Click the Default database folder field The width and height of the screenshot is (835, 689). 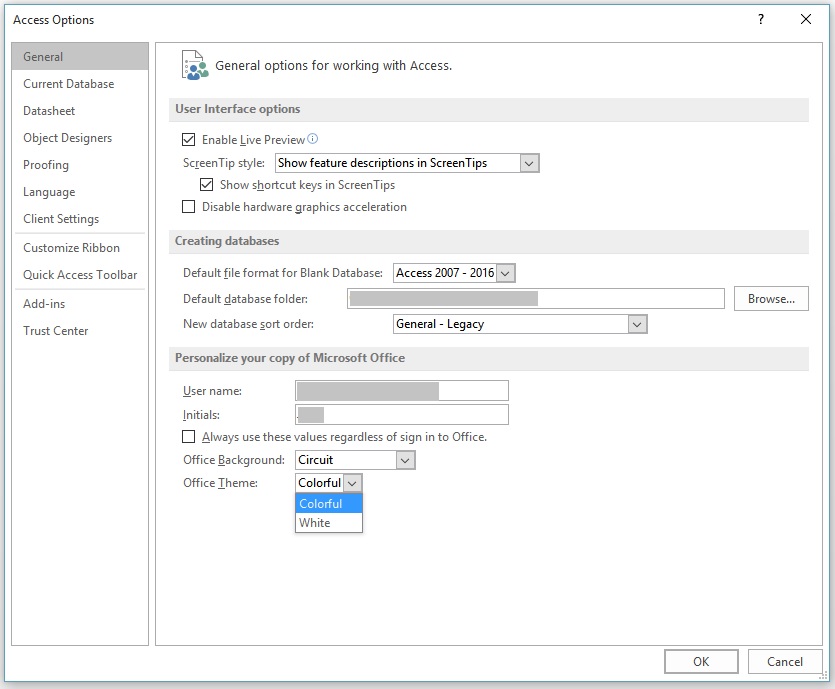click(x=536, y=299)
